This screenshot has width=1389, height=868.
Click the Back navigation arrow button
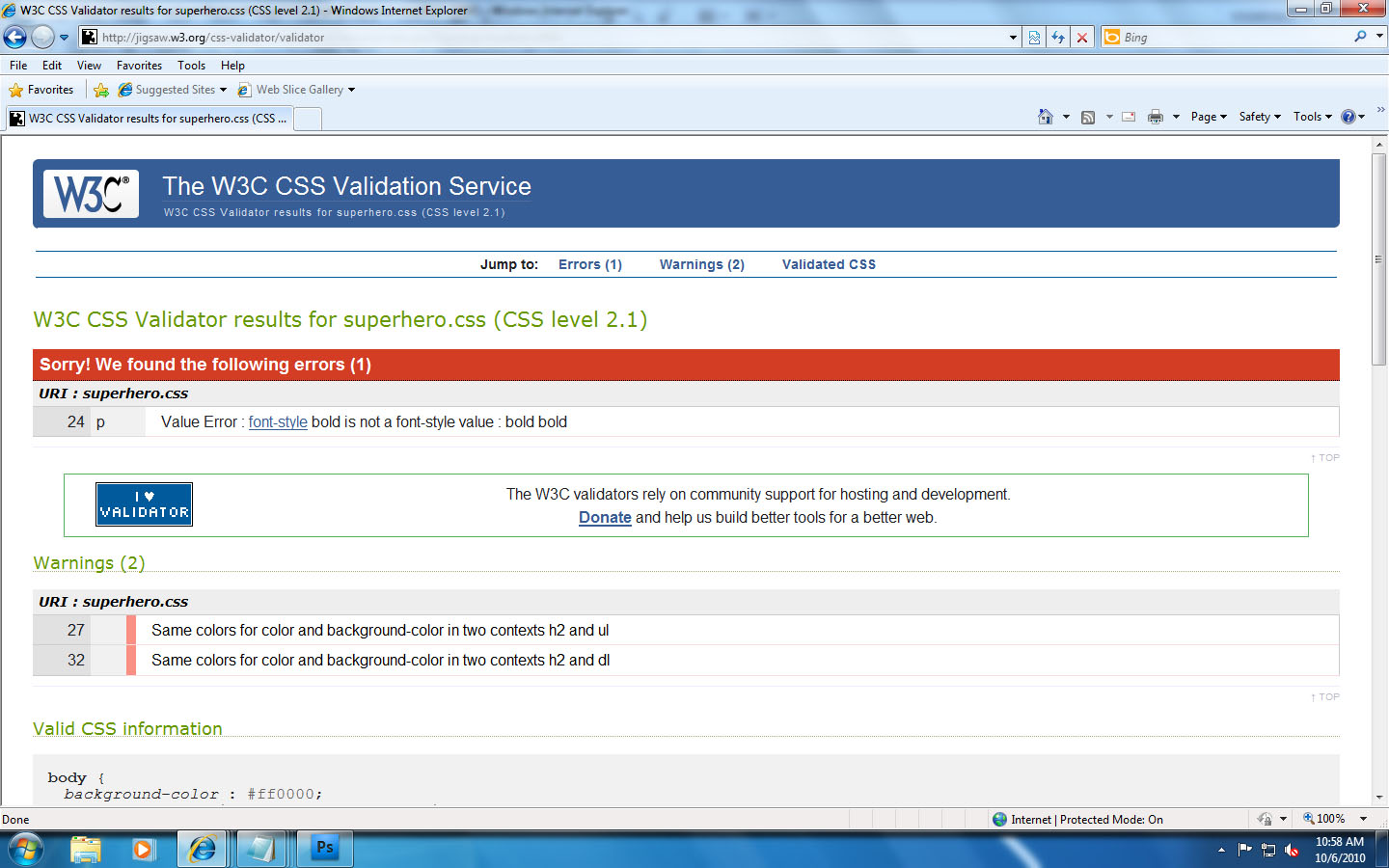15,38
